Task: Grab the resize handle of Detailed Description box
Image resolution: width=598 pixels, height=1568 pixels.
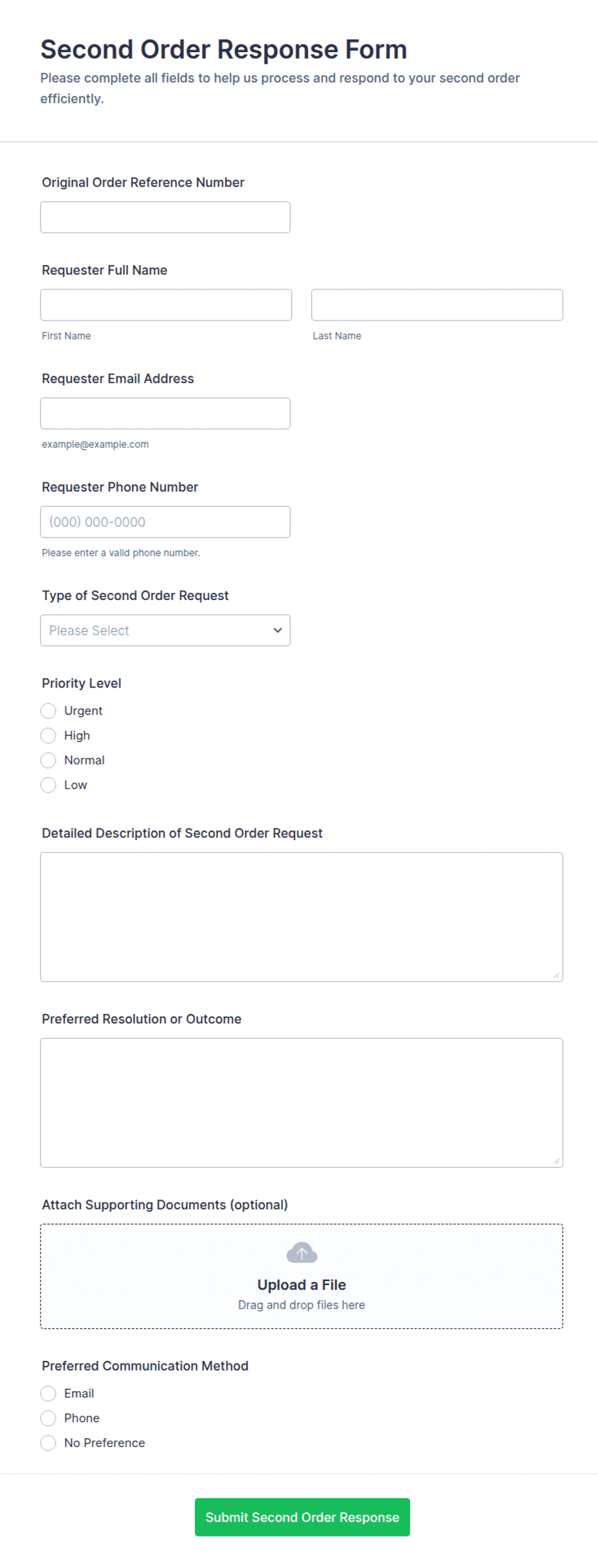Action: point(556,975)
